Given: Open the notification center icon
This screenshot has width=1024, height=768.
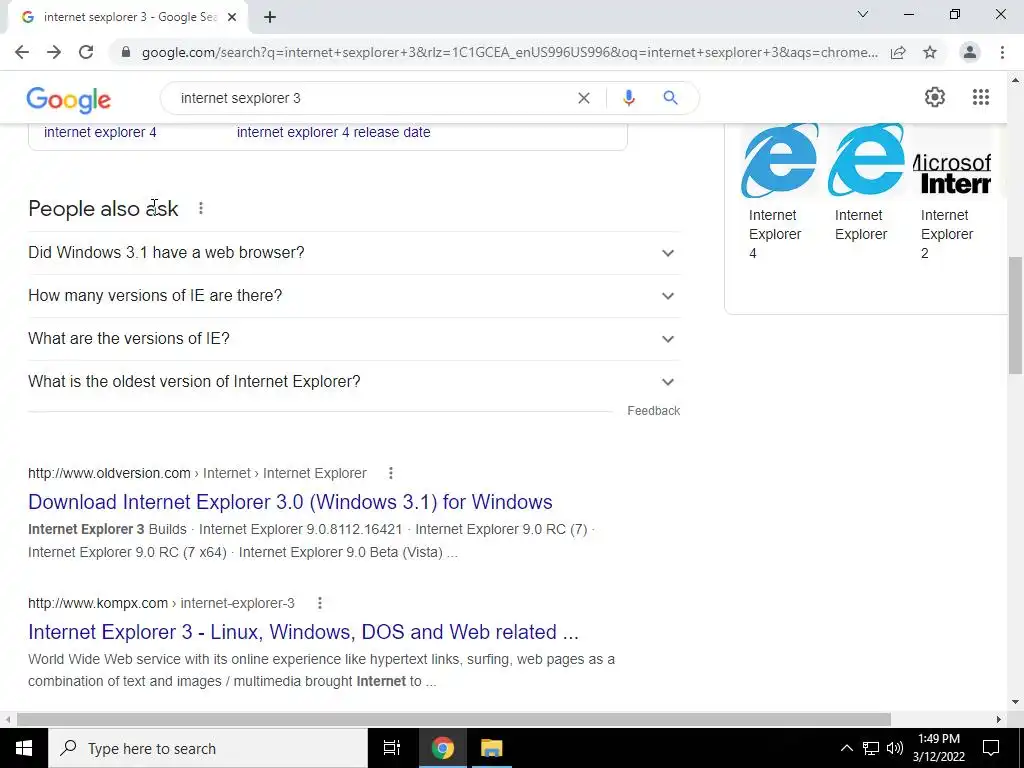Looking at the screenshot, I should [991, 748].
